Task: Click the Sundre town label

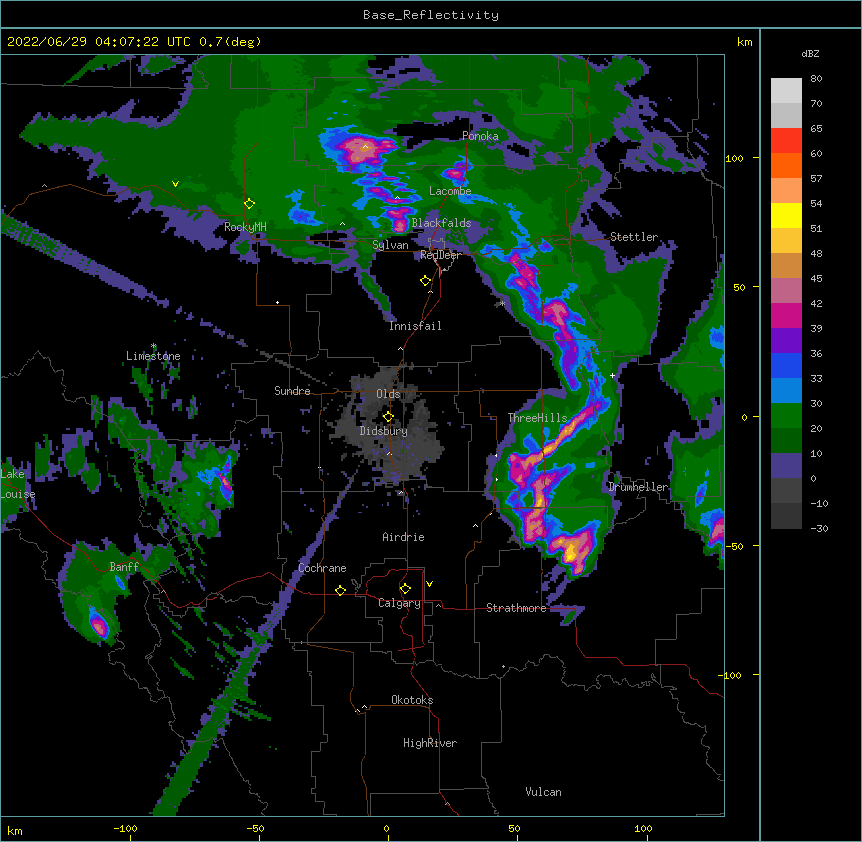Action: [292, 391]
